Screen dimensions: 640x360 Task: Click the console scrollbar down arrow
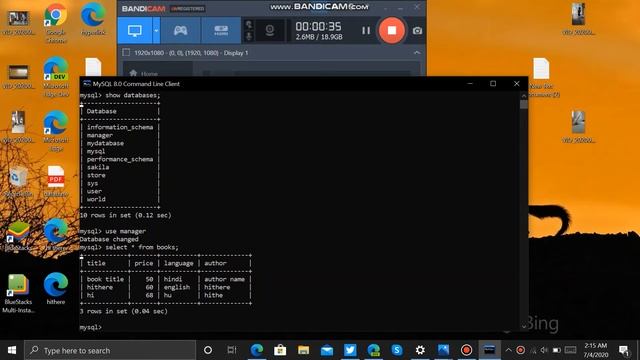click(524, 327)
